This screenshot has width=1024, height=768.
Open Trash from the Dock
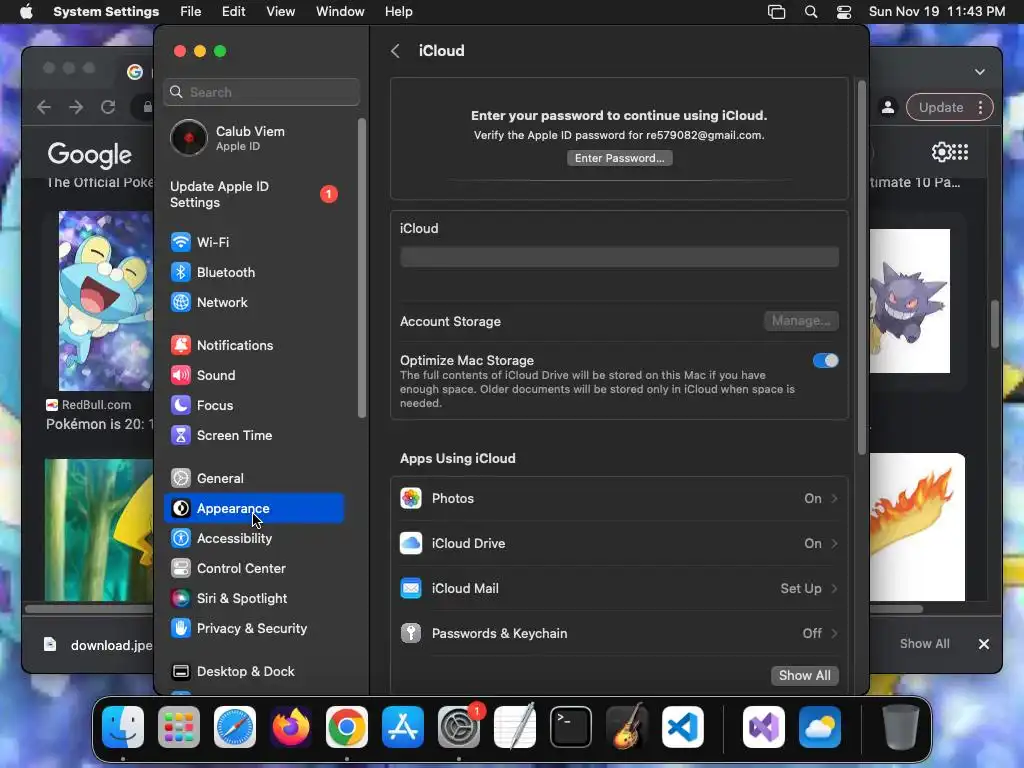901,727
